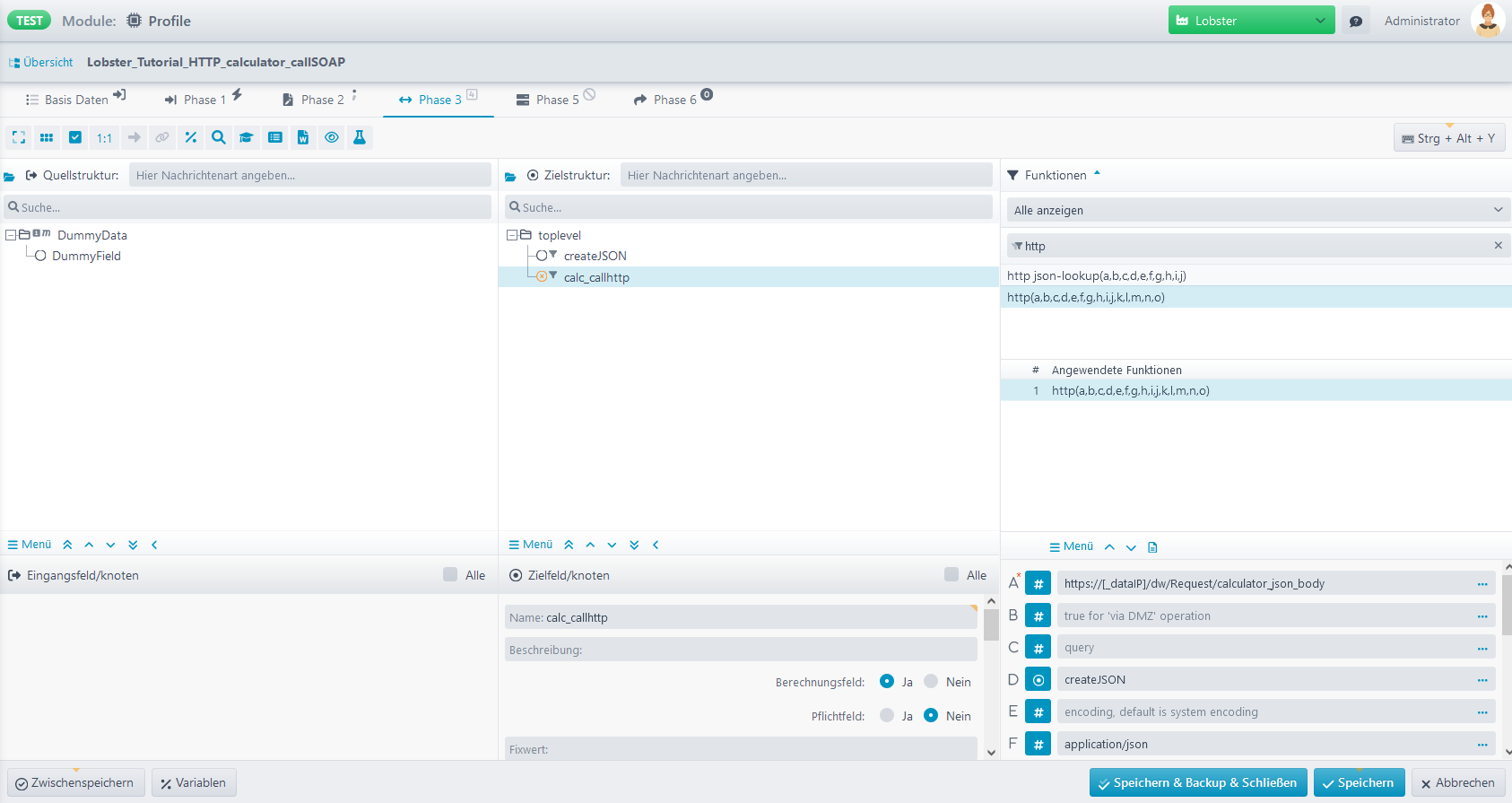
Task: Set Berechnungsfeld to Nein
Action: 931,682
